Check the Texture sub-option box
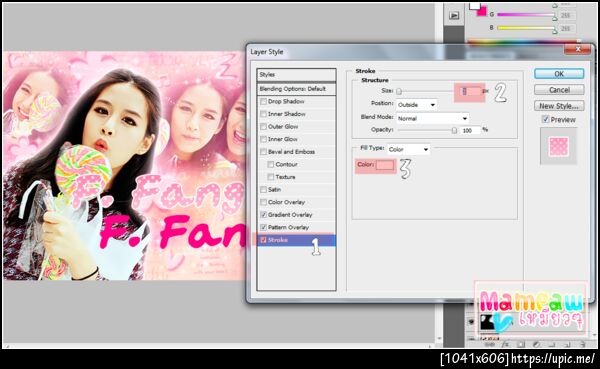The width and height of the screenshot is (600, 369). pos(271,177)
